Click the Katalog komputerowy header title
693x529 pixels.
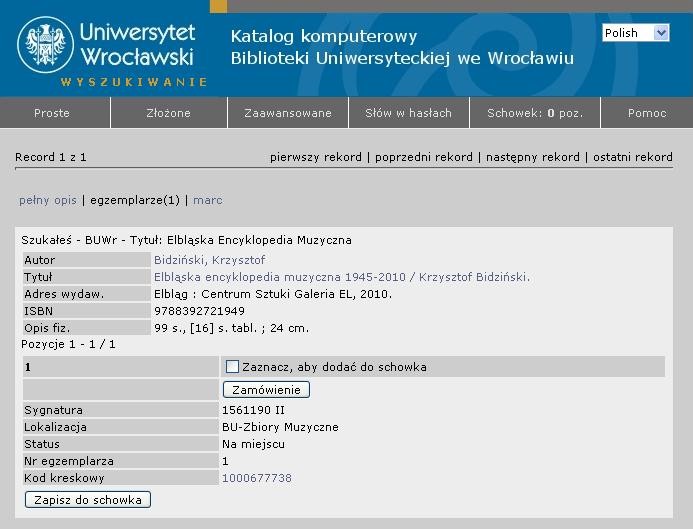[x=324, y=36]
